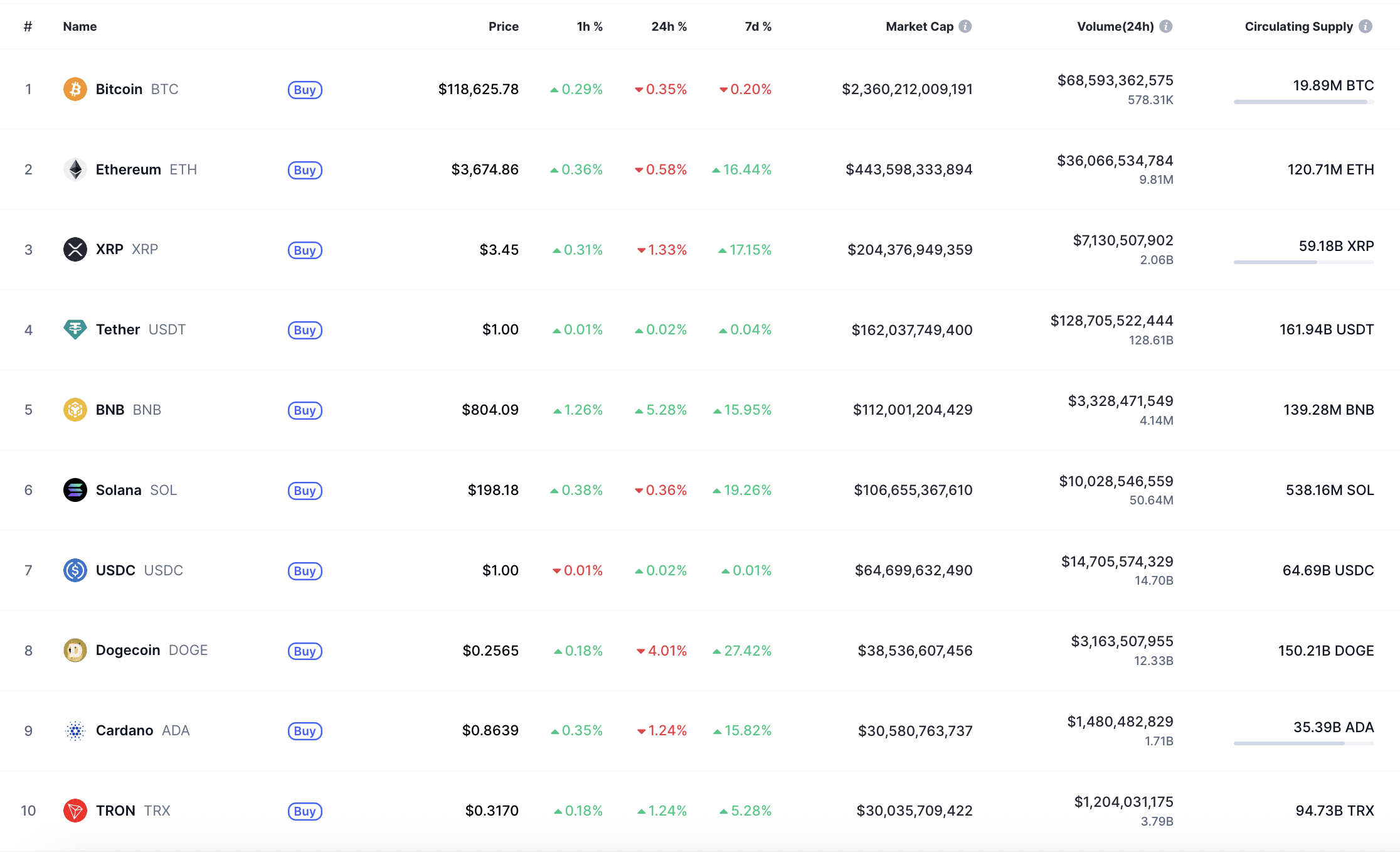
Task: Sort the table by Price column
Action: [x=504, y=26]
